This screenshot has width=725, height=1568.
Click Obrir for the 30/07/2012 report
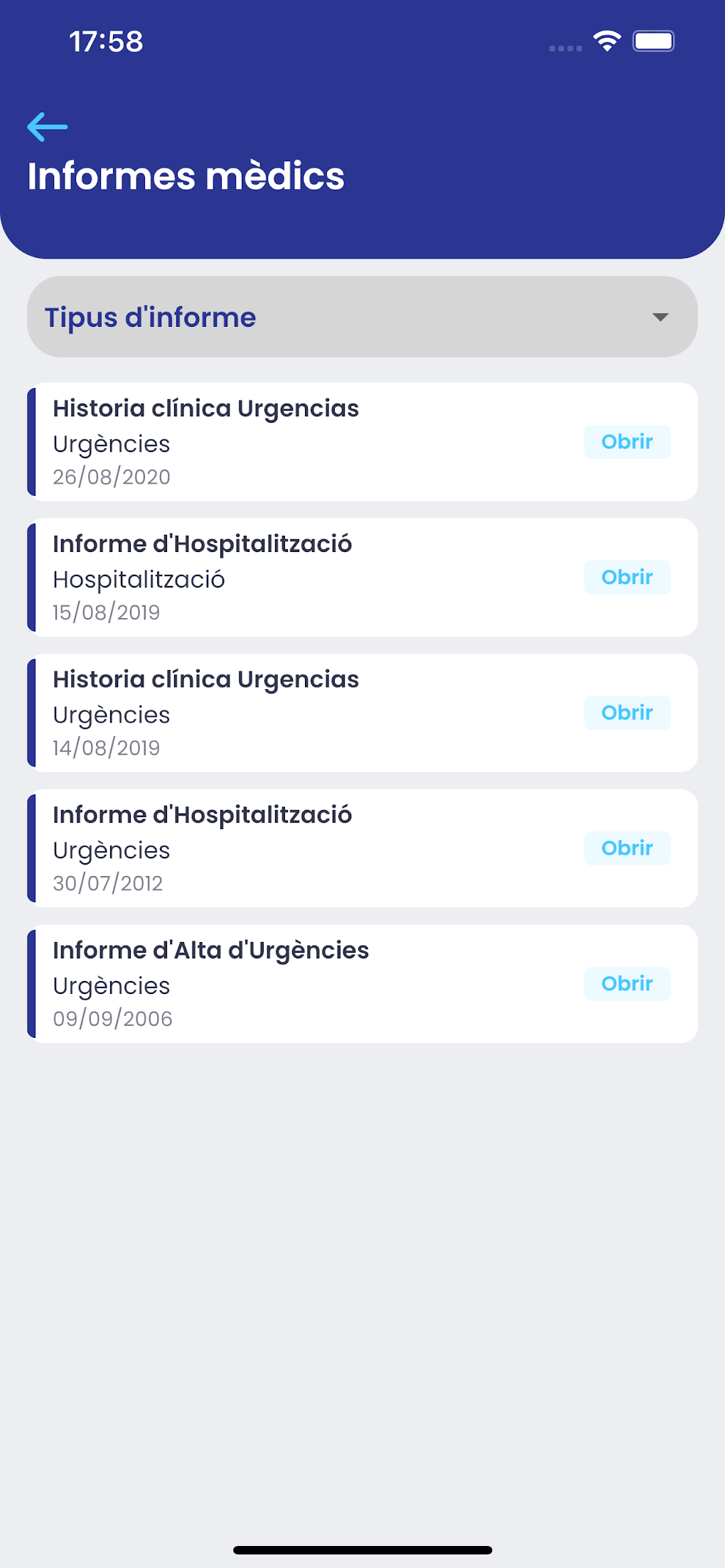pos(627,848)
